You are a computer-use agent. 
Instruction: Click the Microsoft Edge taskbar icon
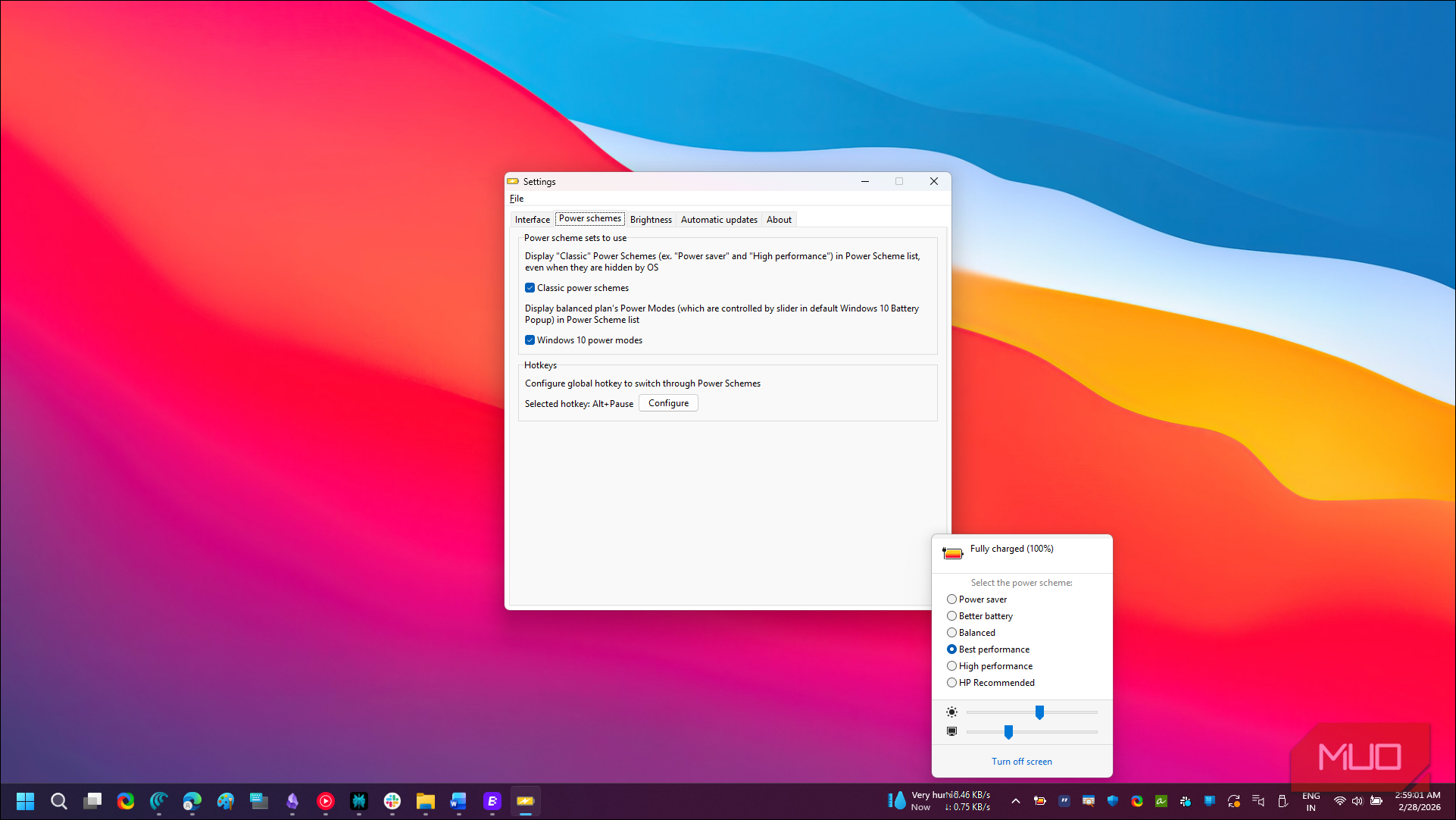click(x=192, y=801)
